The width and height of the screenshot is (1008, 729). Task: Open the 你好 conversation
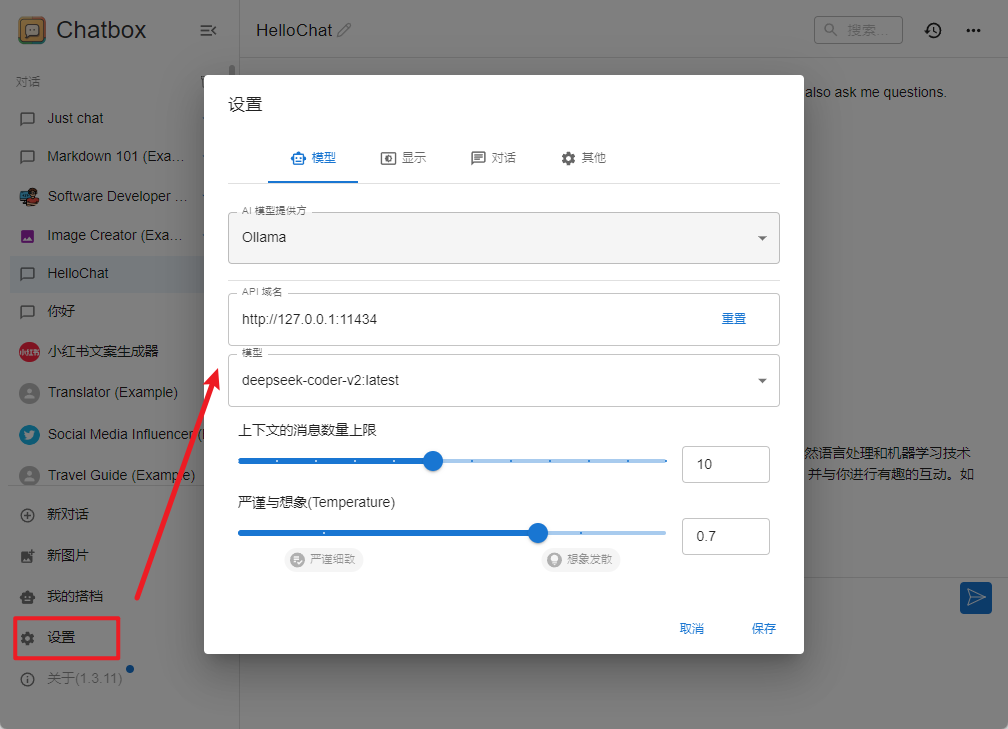point(107,312)
